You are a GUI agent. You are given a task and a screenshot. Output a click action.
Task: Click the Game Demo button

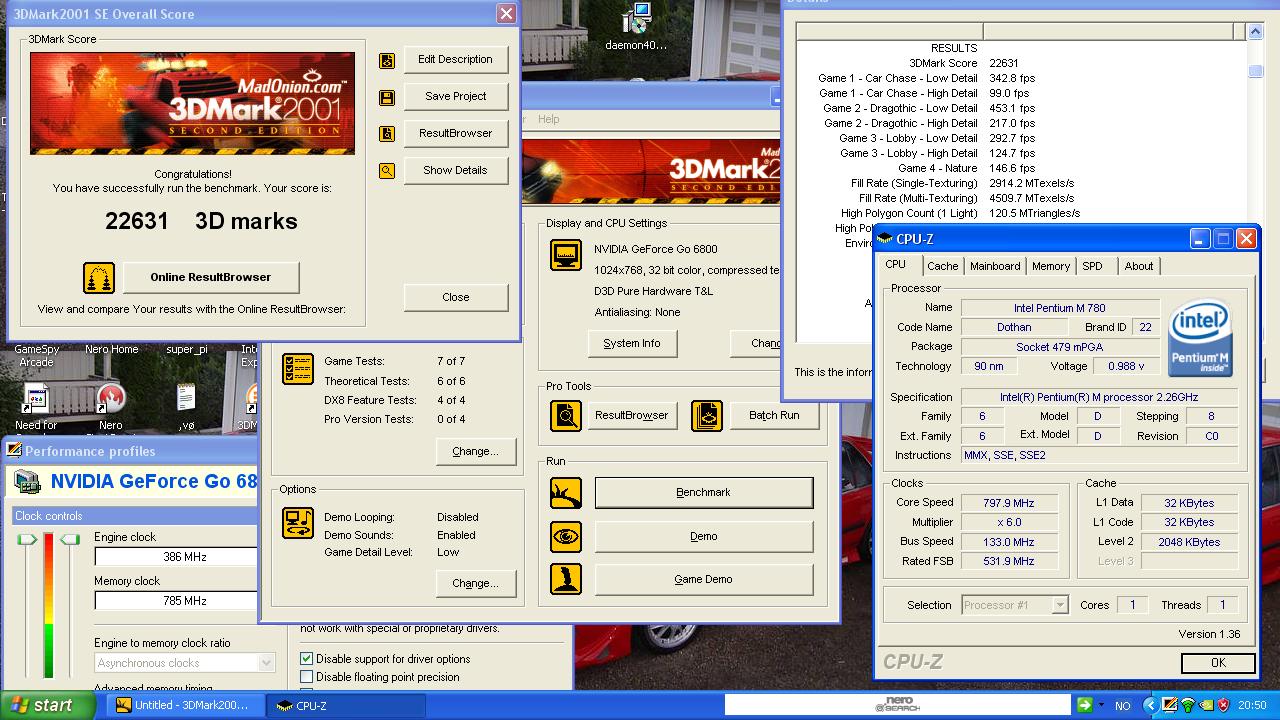coord(704,579)
